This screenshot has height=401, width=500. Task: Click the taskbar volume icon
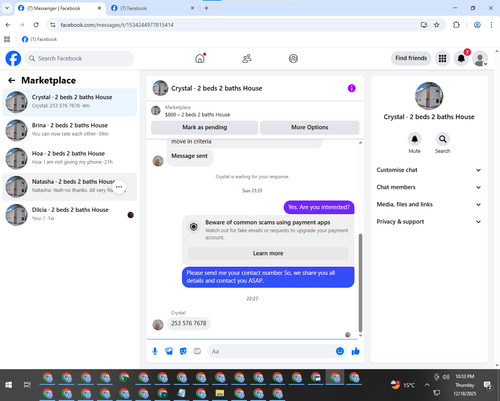(446, 377)
